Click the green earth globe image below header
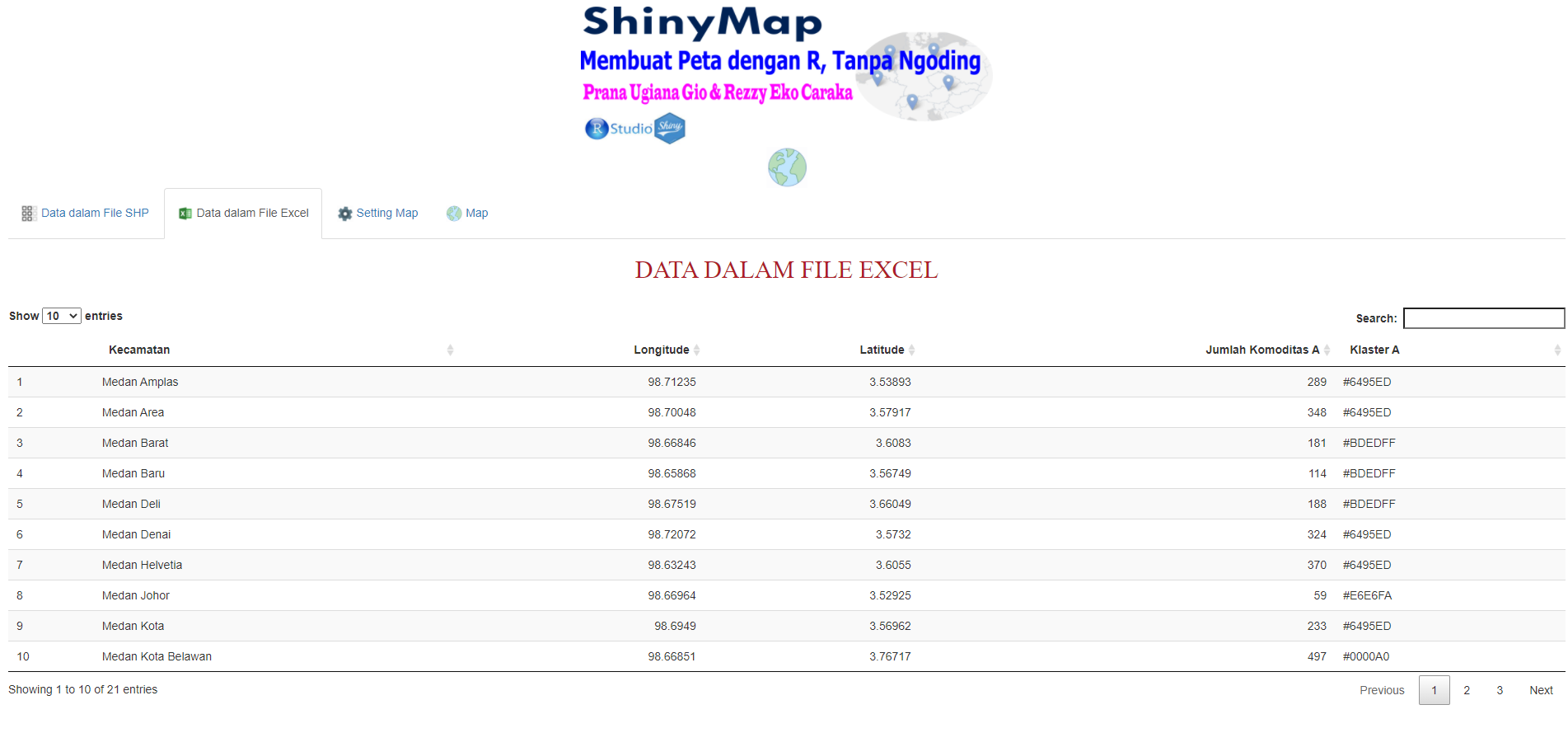Screen dimensions: 1568x733 click(x=787, y=167)
